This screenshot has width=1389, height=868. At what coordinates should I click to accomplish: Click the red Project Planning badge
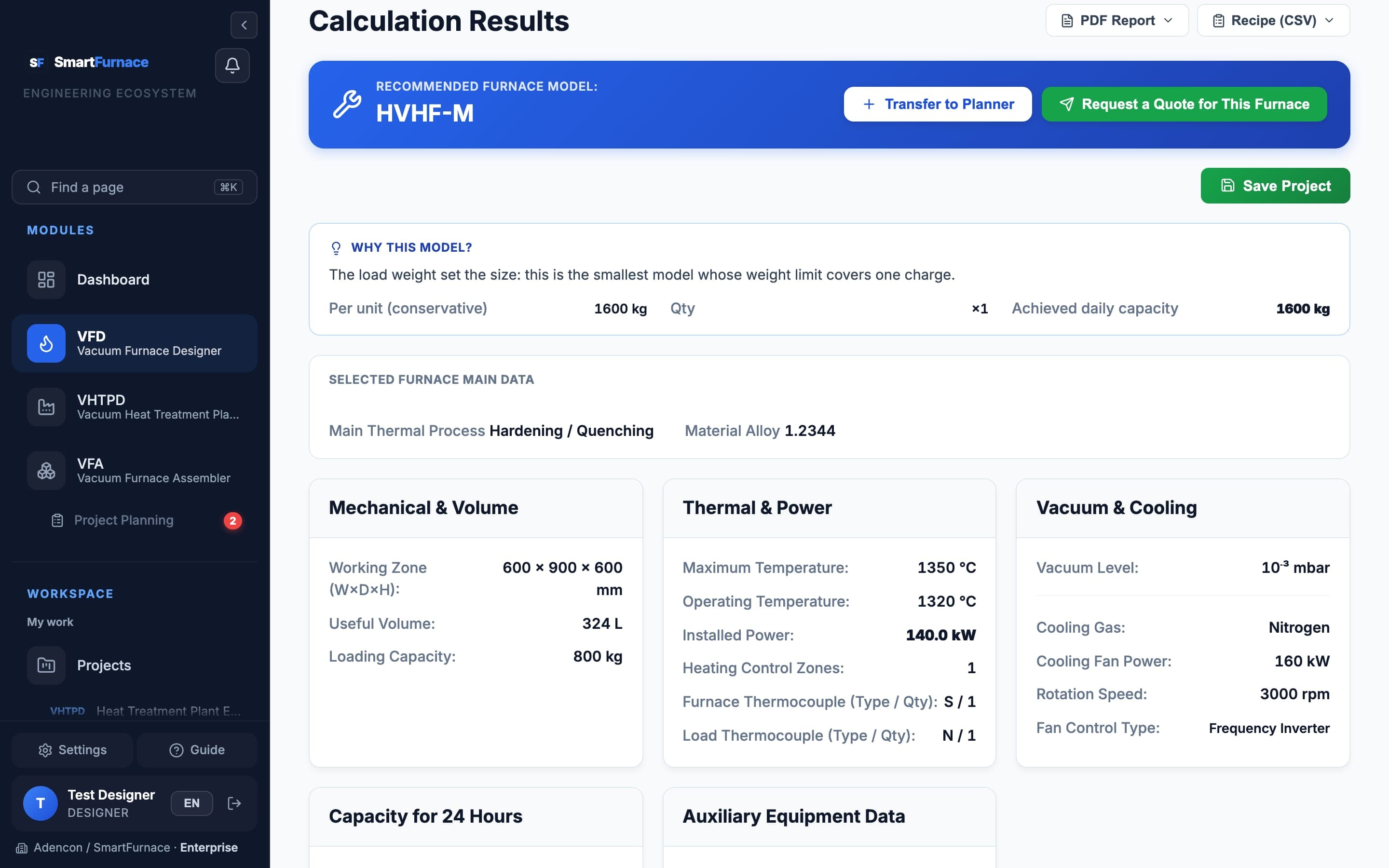[232, 521]
